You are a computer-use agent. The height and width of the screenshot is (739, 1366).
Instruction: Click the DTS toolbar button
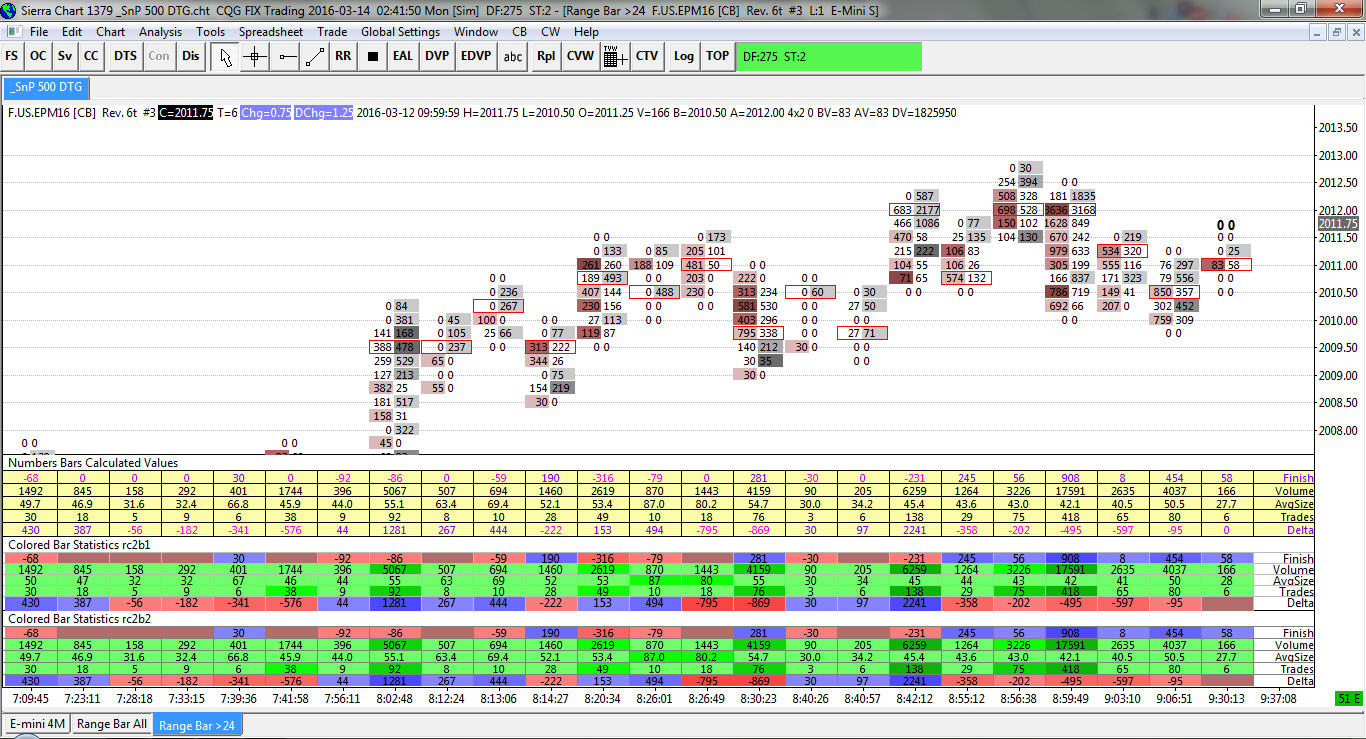tap(125, 56)
